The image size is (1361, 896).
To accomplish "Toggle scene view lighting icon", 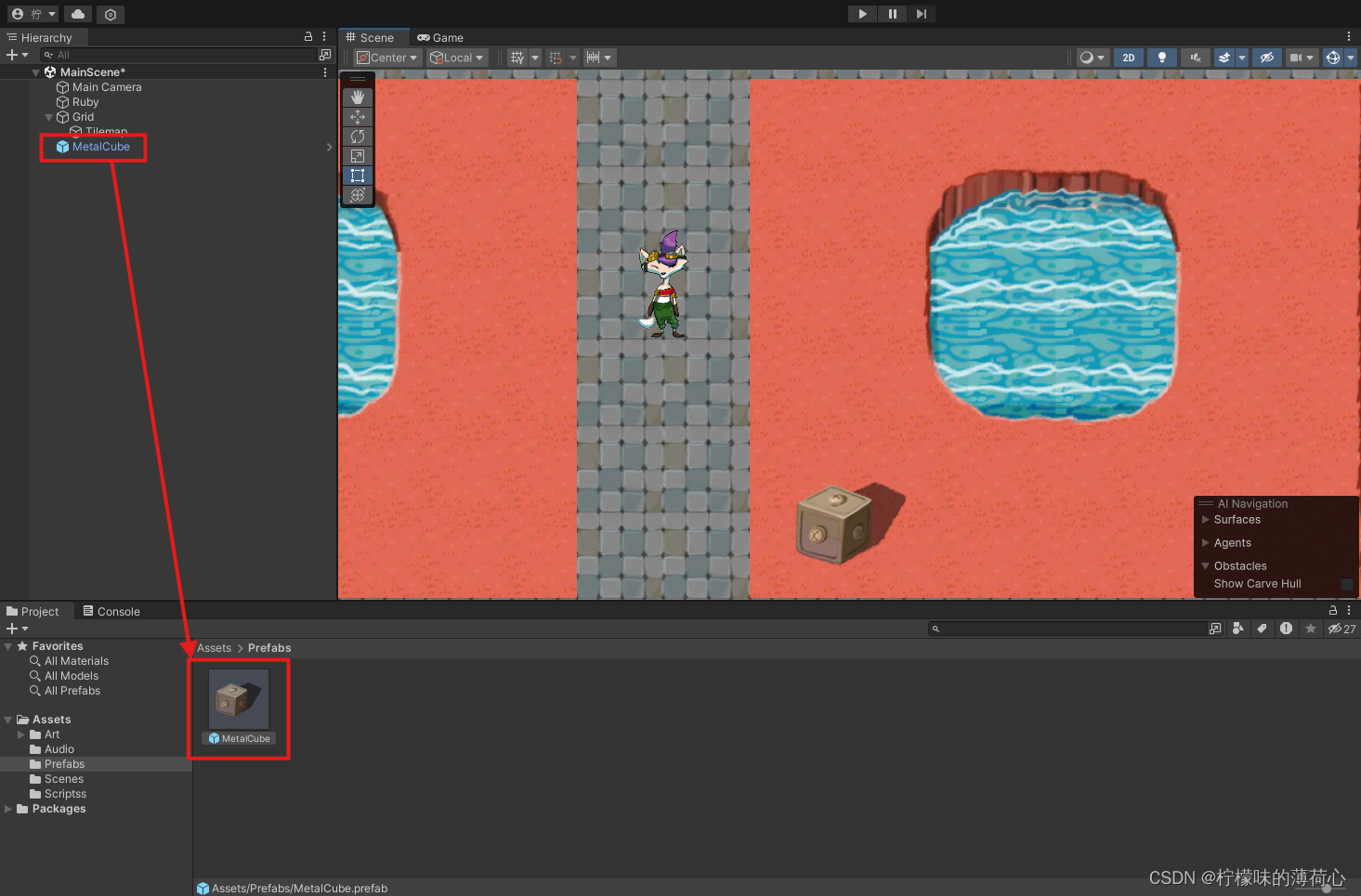I will (1162, 57).
